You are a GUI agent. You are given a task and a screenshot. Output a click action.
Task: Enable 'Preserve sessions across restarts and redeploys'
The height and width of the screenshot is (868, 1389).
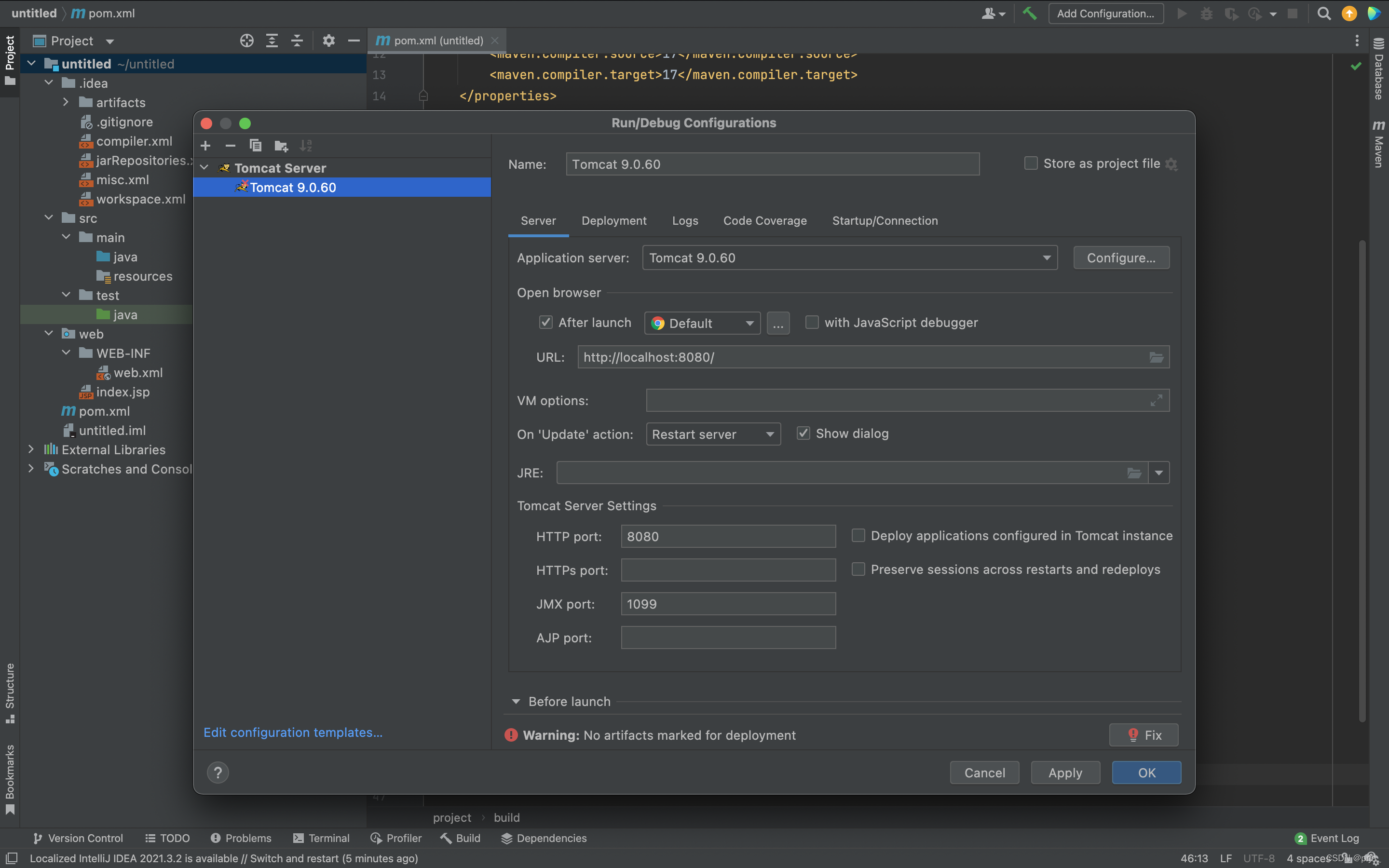coord(857,569)
